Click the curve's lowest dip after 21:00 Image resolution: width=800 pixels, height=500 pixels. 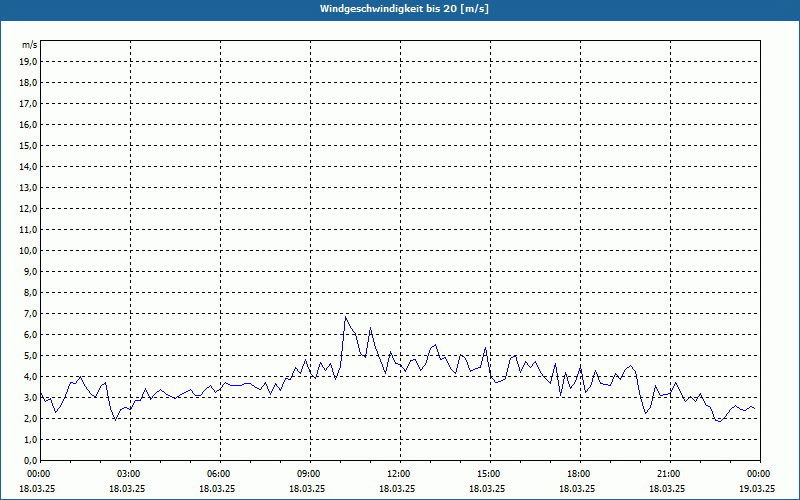tap(718, 421)
